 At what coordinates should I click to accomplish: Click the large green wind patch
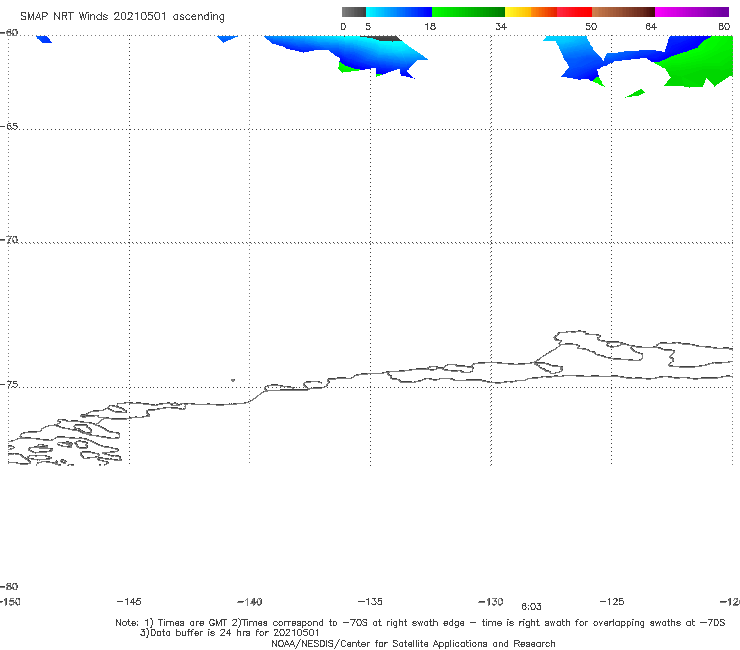696,64
